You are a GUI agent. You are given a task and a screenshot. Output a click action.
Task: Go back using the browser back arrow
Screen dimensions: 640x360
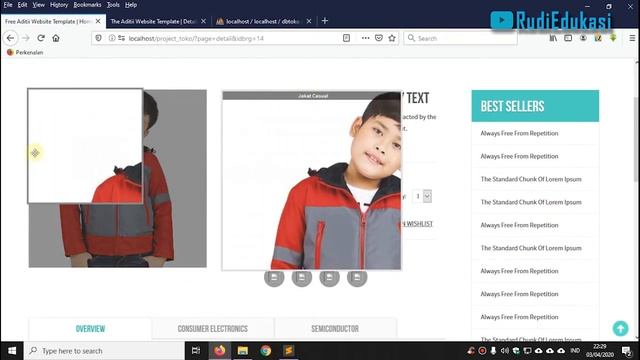coord(10,38)
